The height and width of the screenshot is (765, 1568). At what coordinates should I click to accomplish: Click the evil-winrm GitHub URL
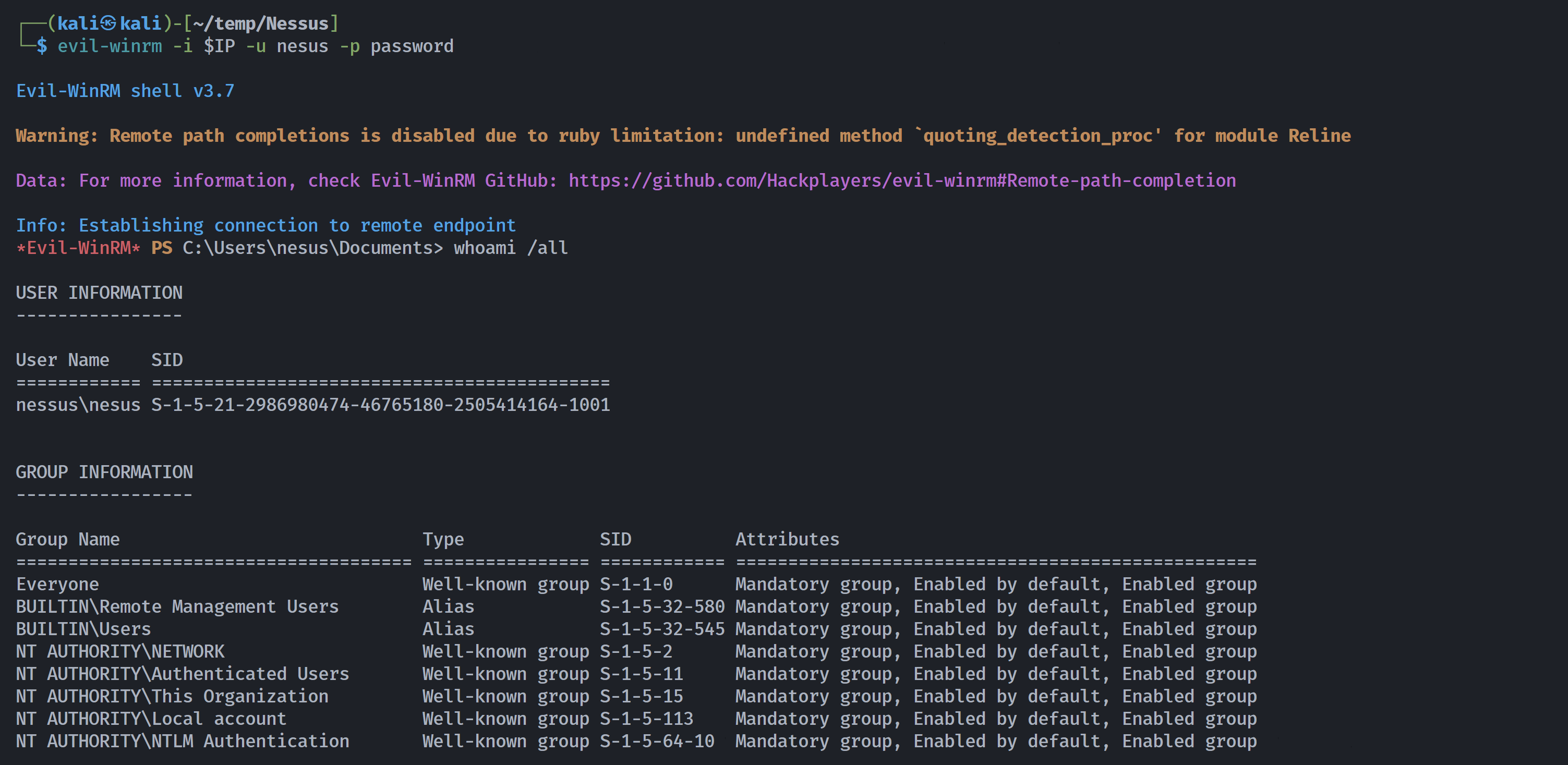tap(902, 181)
